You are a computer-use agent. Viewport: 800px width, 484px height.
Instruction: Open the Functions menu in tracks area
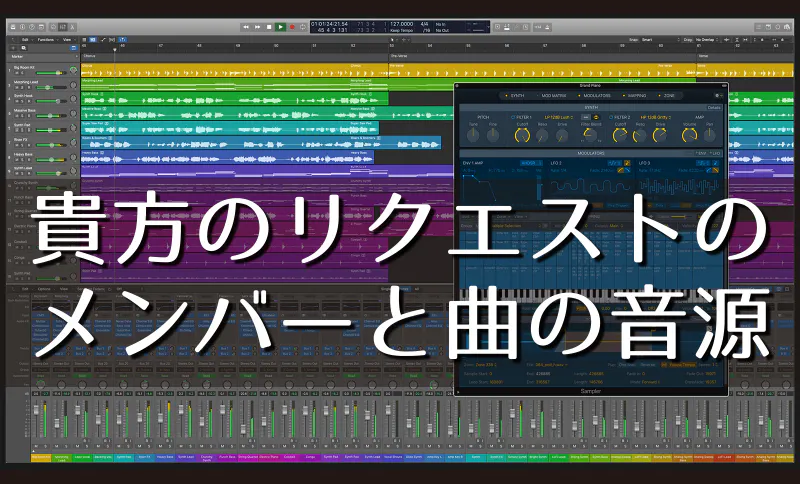pyautogui.click(x=45, y=40)
